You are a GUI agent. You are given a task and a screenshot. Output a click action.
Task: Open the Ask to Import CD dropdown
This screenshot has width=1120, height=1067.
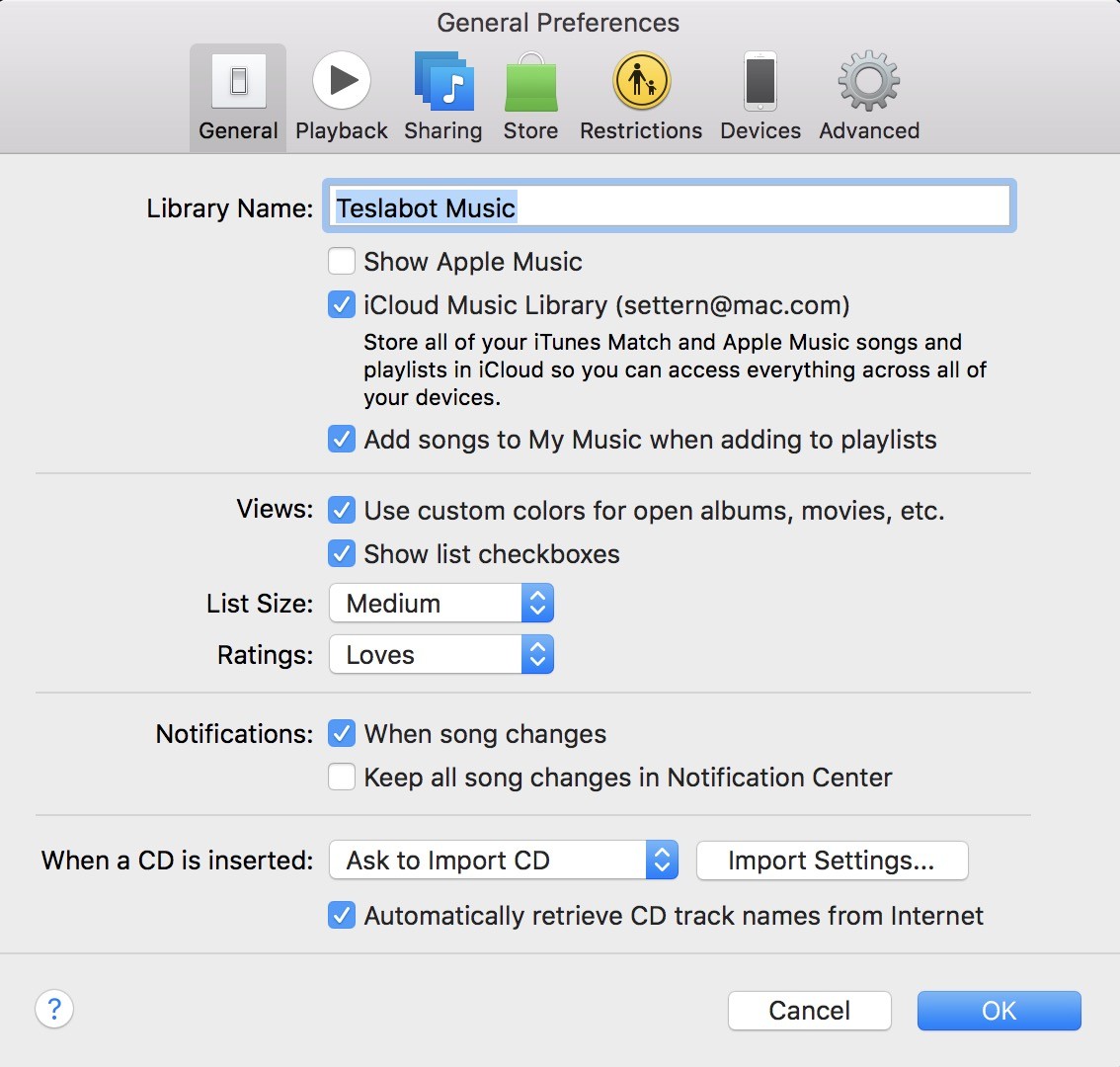point(504,860)
